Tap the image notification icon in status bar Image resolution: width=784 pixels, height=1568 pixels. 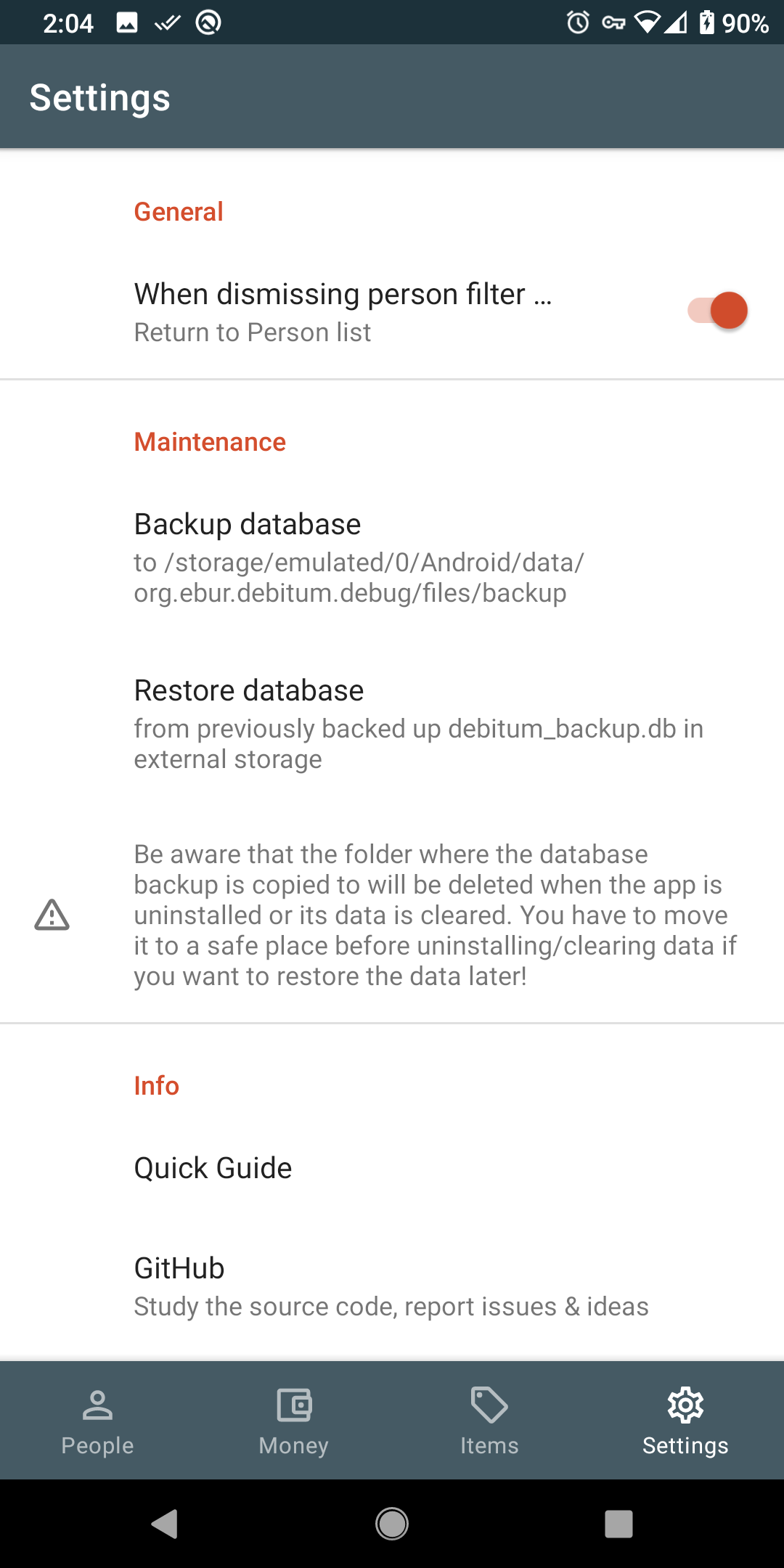127,23
